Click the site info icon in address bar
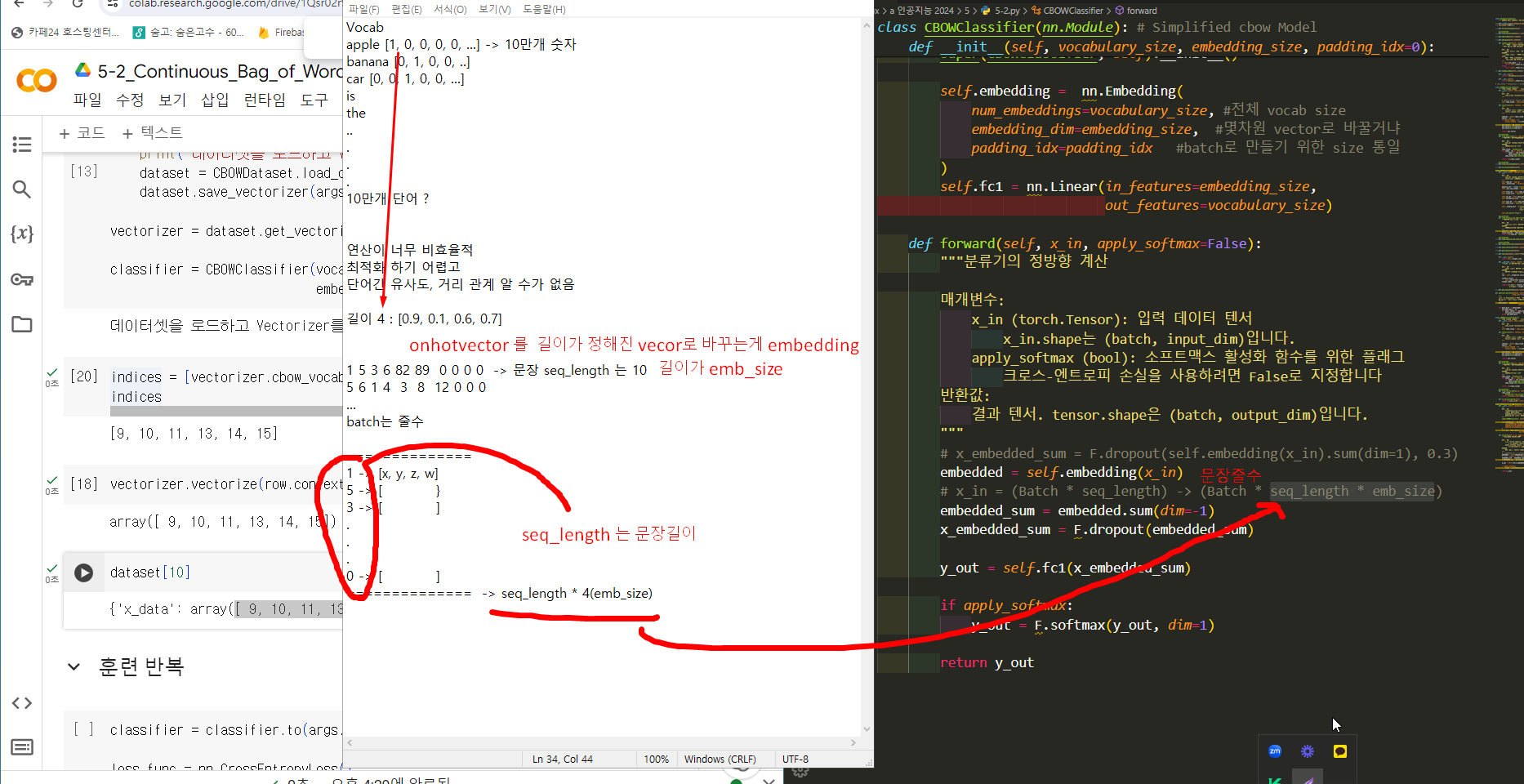 [x=113, y=4]
